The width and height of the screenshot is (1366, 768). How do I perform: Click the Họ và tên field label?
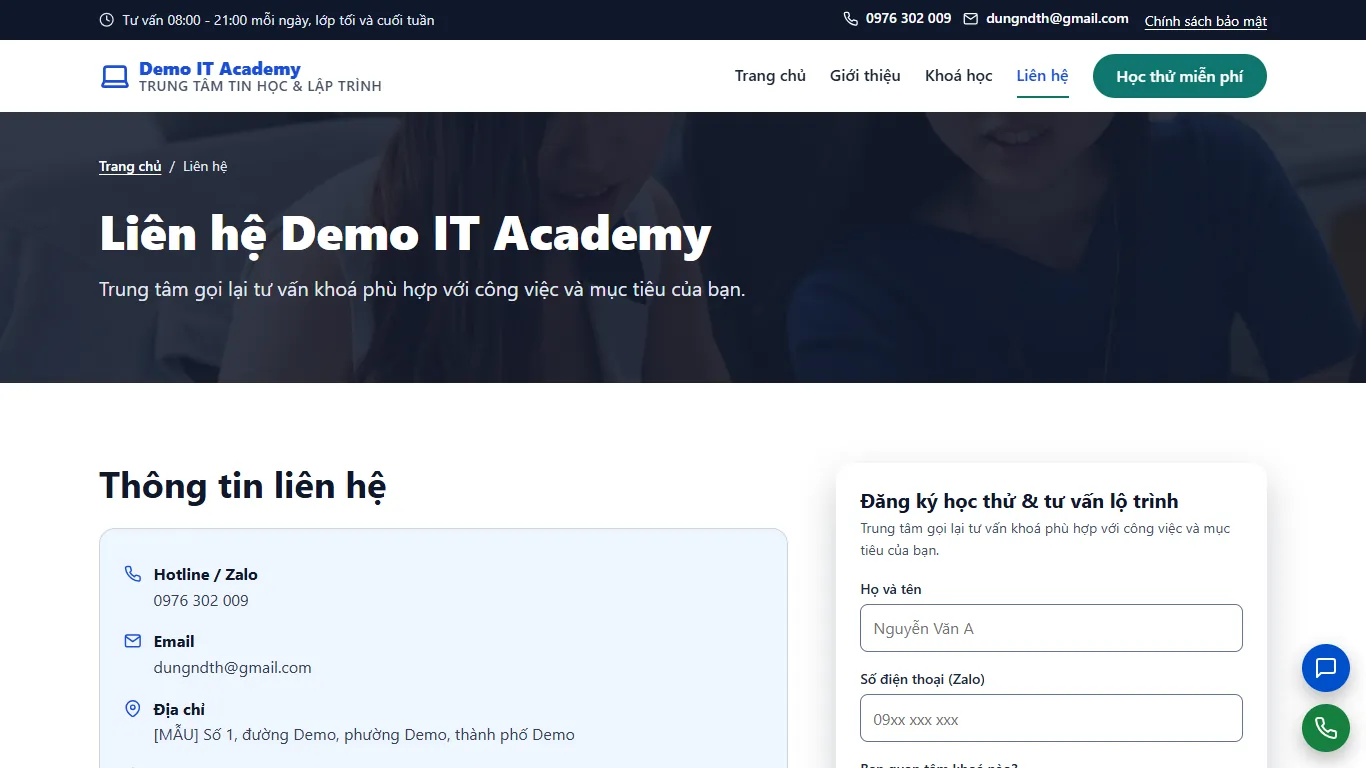click(891, 589)
